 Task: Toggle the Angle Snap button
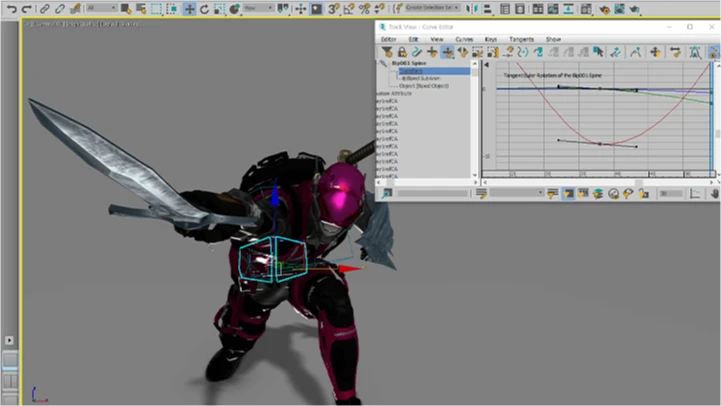click(x=349, y=8)
